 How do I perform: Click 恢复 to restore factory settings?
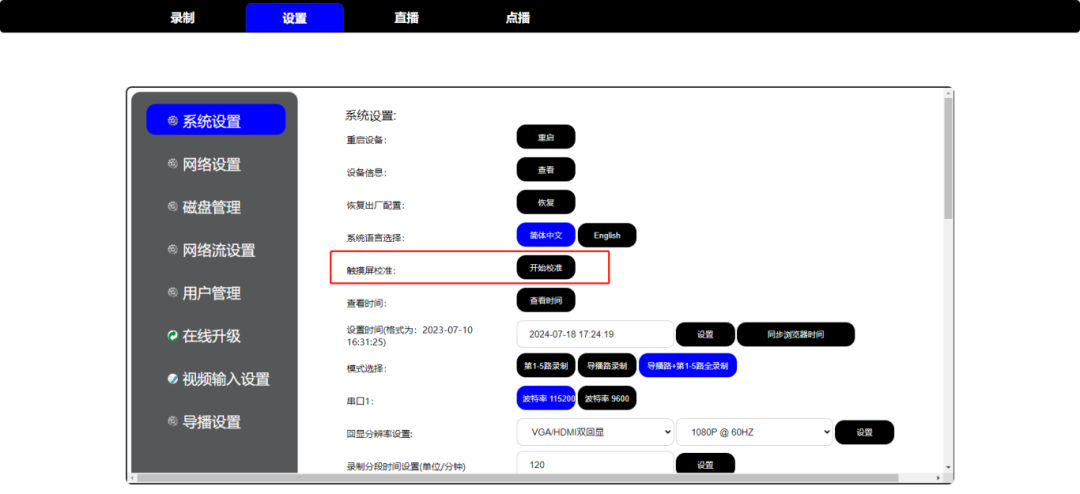click(x=546, y=202)
